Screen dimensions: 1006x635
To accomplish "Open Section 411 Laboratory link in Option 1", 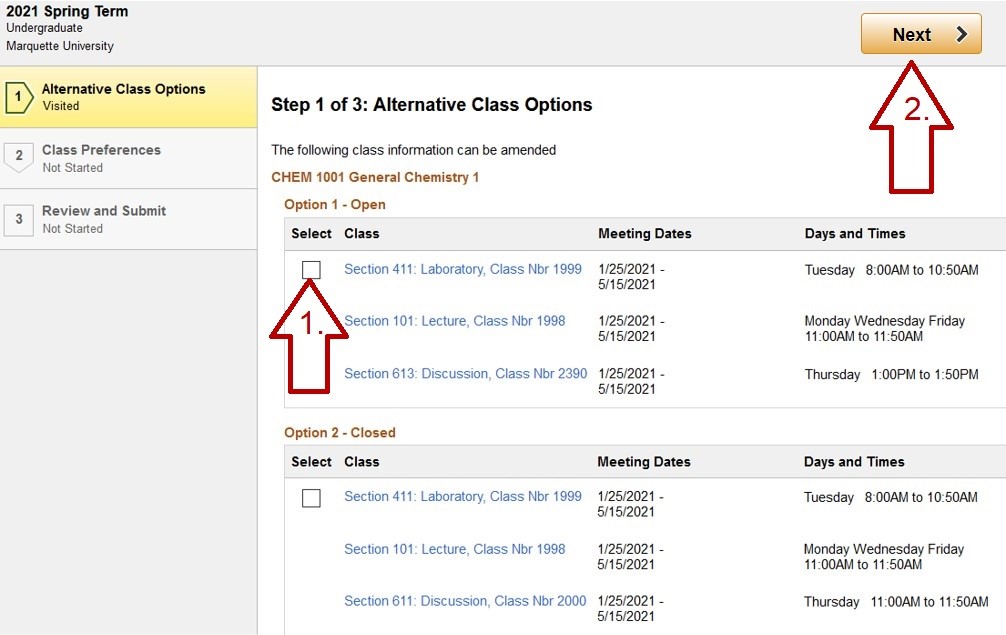I will tap(462, 269).
